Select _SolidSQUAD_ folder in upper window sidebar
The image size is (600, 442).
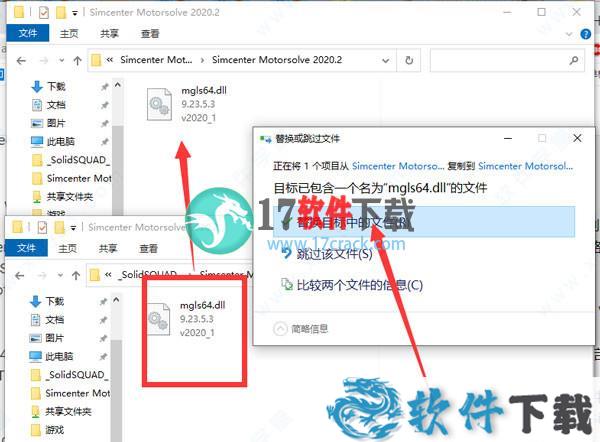tap(71, 160)
